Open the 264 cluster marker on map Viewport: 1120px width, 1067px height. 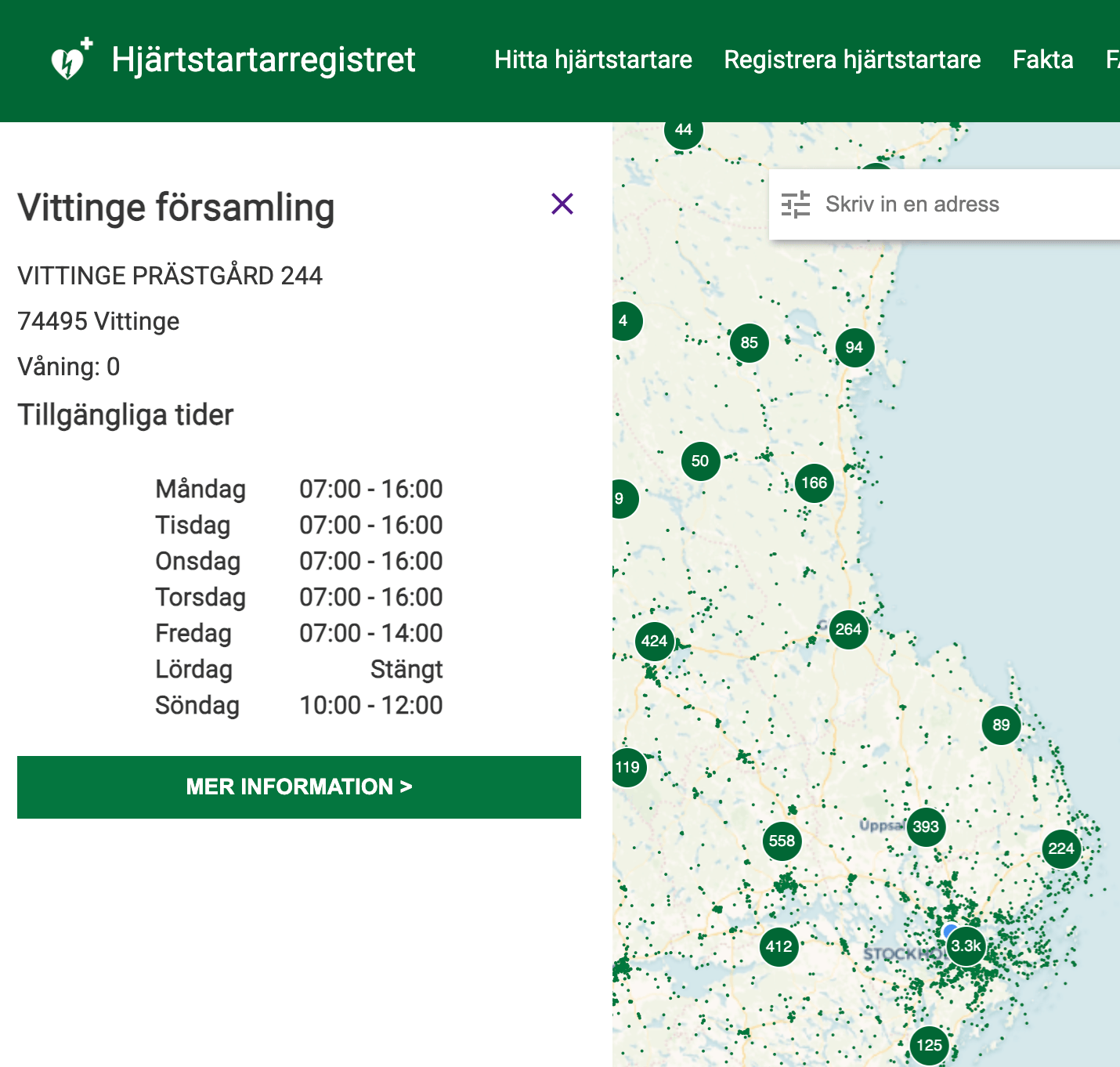848,630
